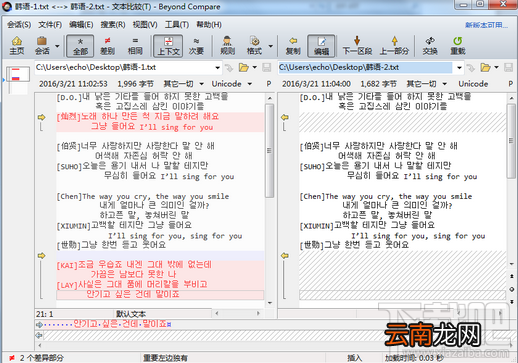Expand left pane 其它一切 file type dropdown
This screenshot has width=518, height=363.
point(202,84)
